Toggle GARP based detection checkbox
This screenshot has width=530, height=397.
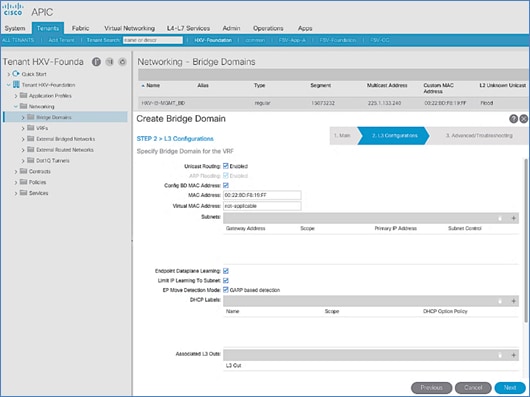[x=226, y=290]
